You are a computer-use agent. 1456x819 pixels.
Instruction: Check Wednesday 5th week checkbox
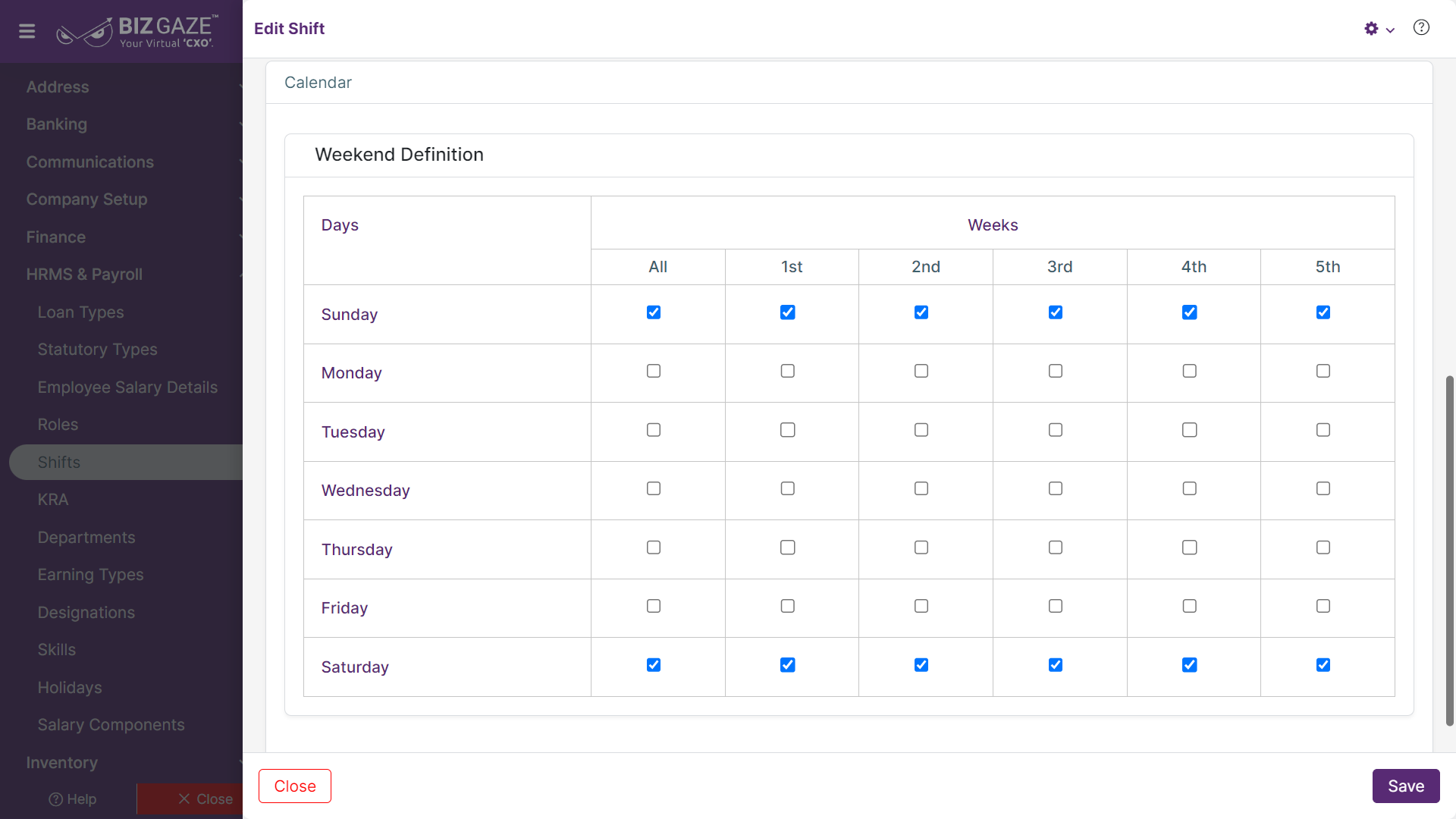coord(1323,488)
